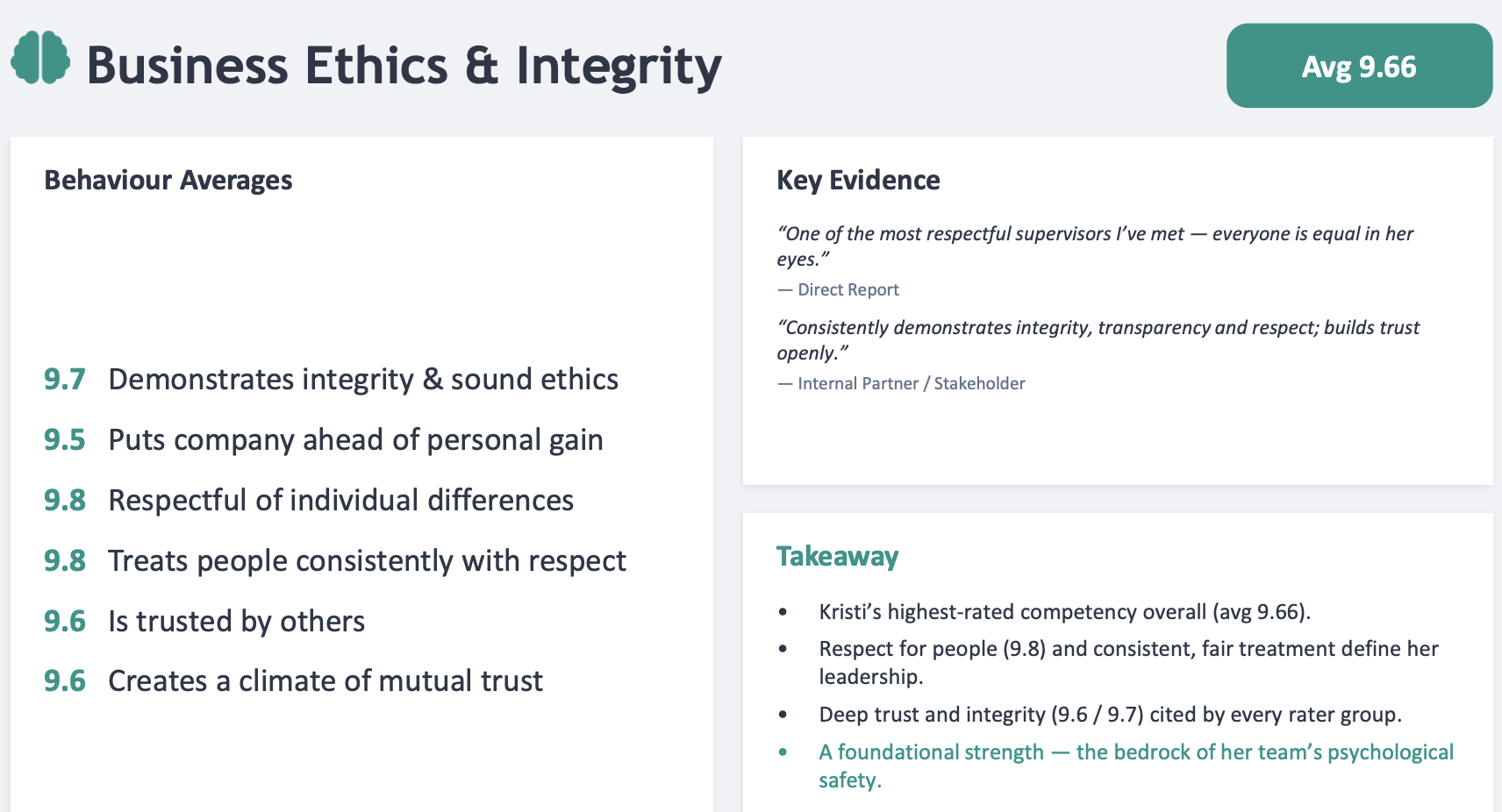Select the green Takeaway heading

coord(837,556)
